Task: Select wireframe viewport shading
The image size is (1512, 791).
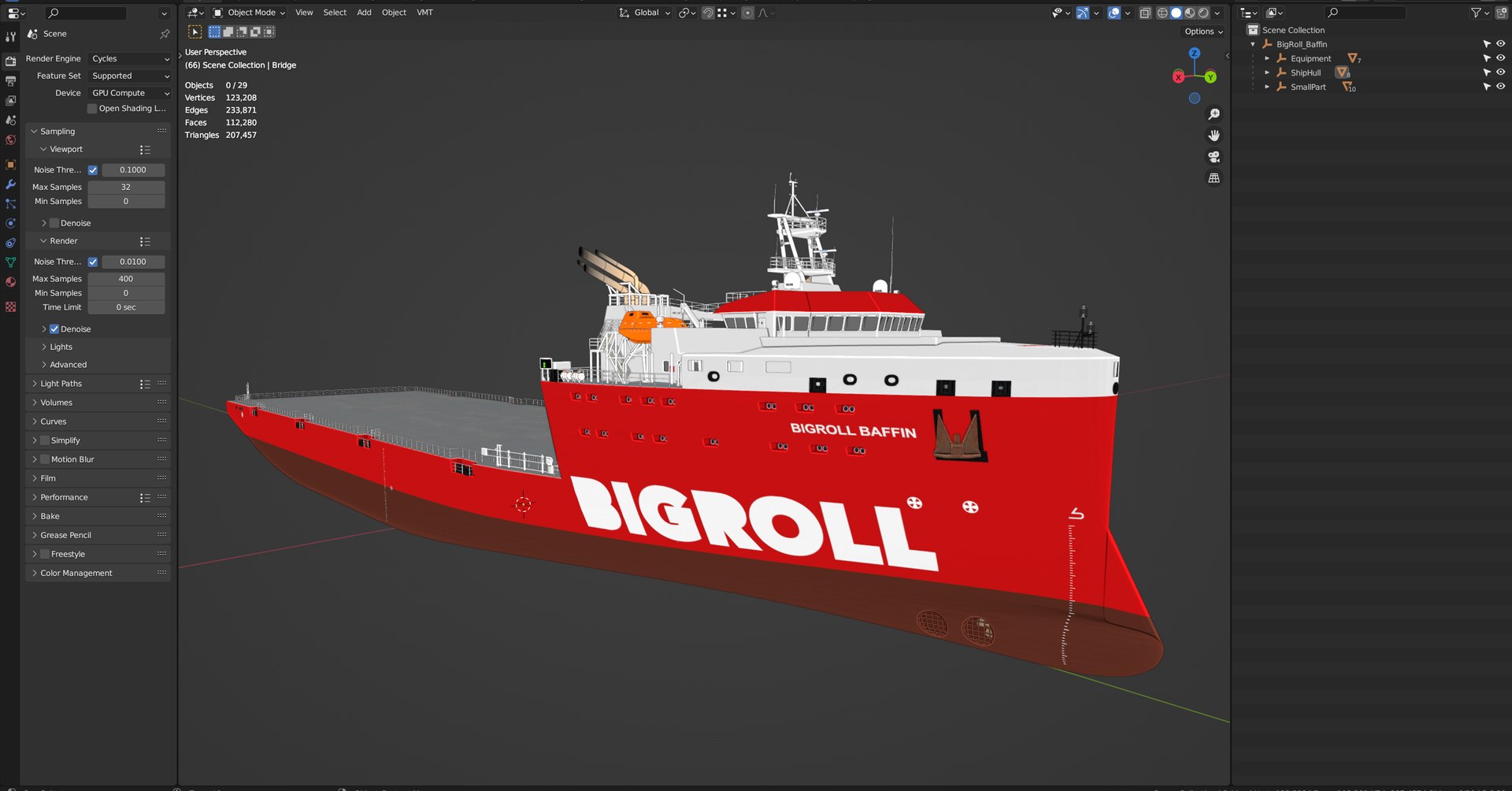Action: (1162, 13)
